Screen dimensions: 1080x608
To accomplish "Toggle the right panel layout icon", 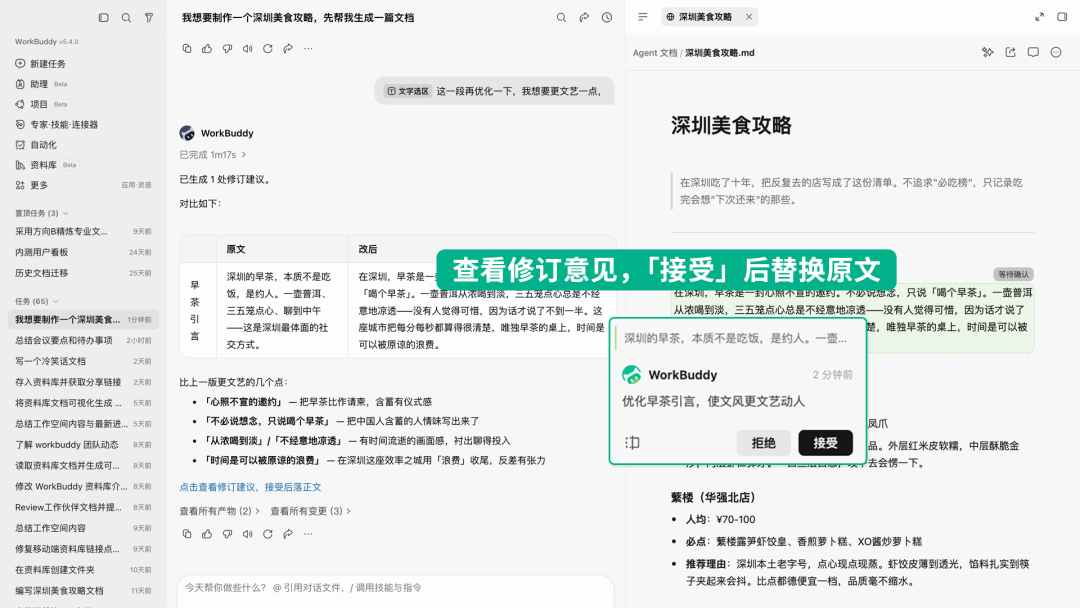I will pyautogui.click(x=1062, y=17).
